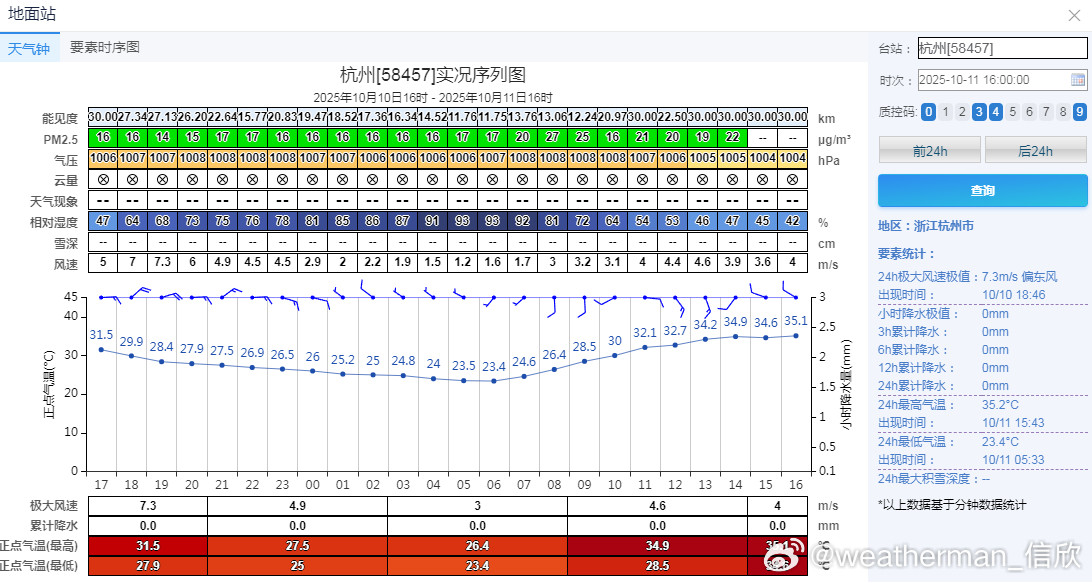
Task: Toggle quality control code 8
Action: [x=1063, y=111]
